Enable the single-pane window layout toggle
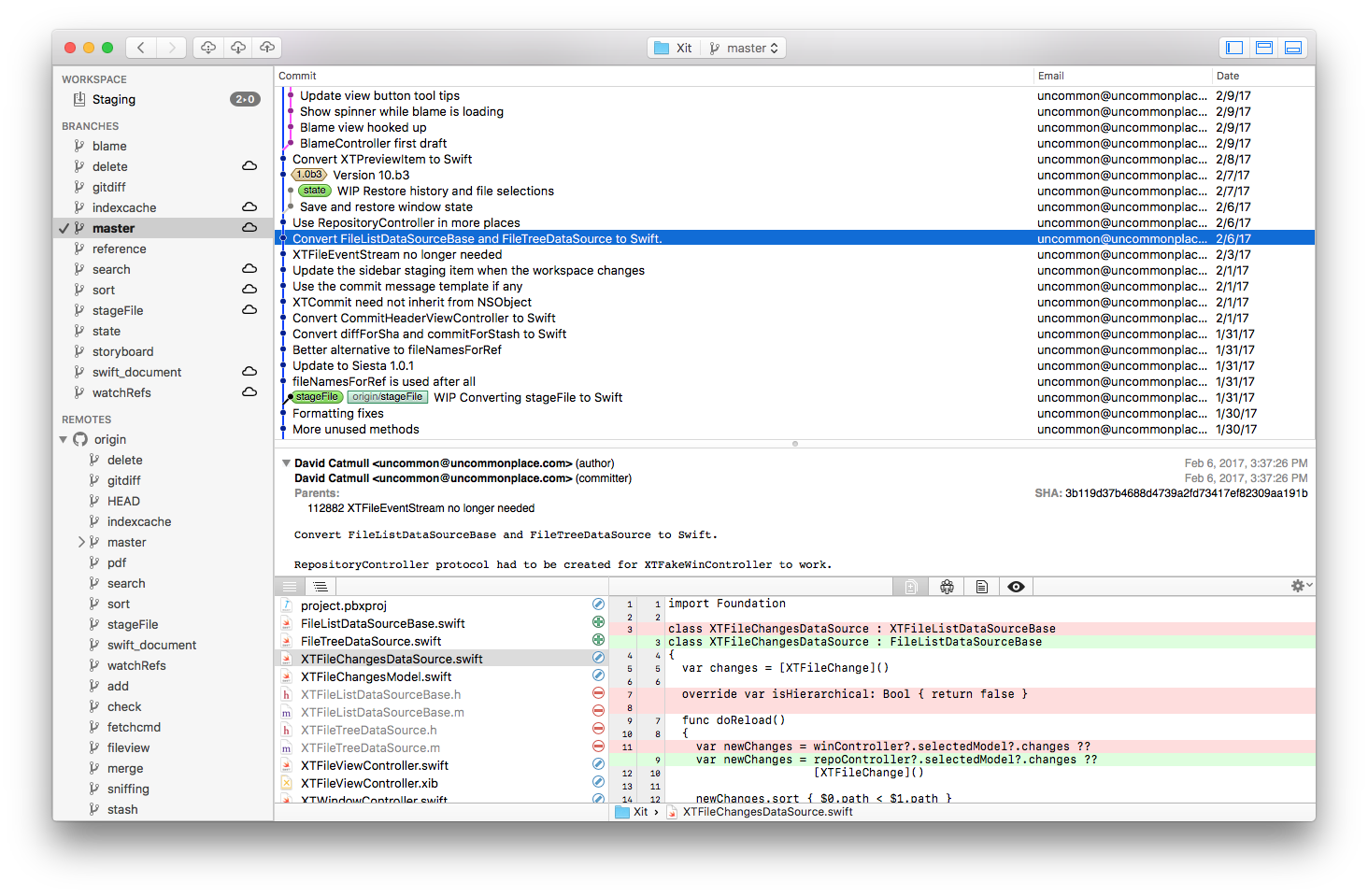The height and width of the screenshot is (896, 1368). tap(1233, 47)
